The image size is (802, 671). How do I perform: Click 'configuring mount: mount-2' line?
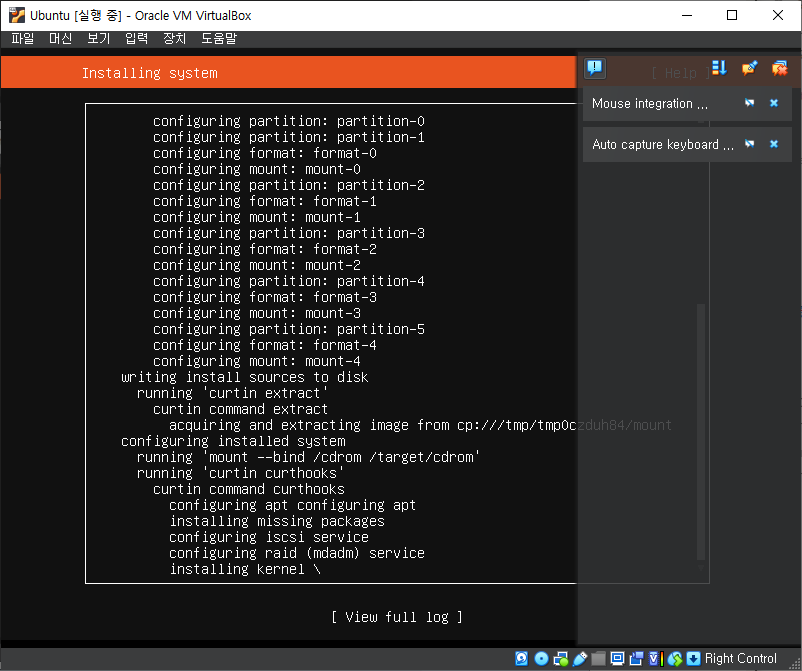click(x=257, y=265)
